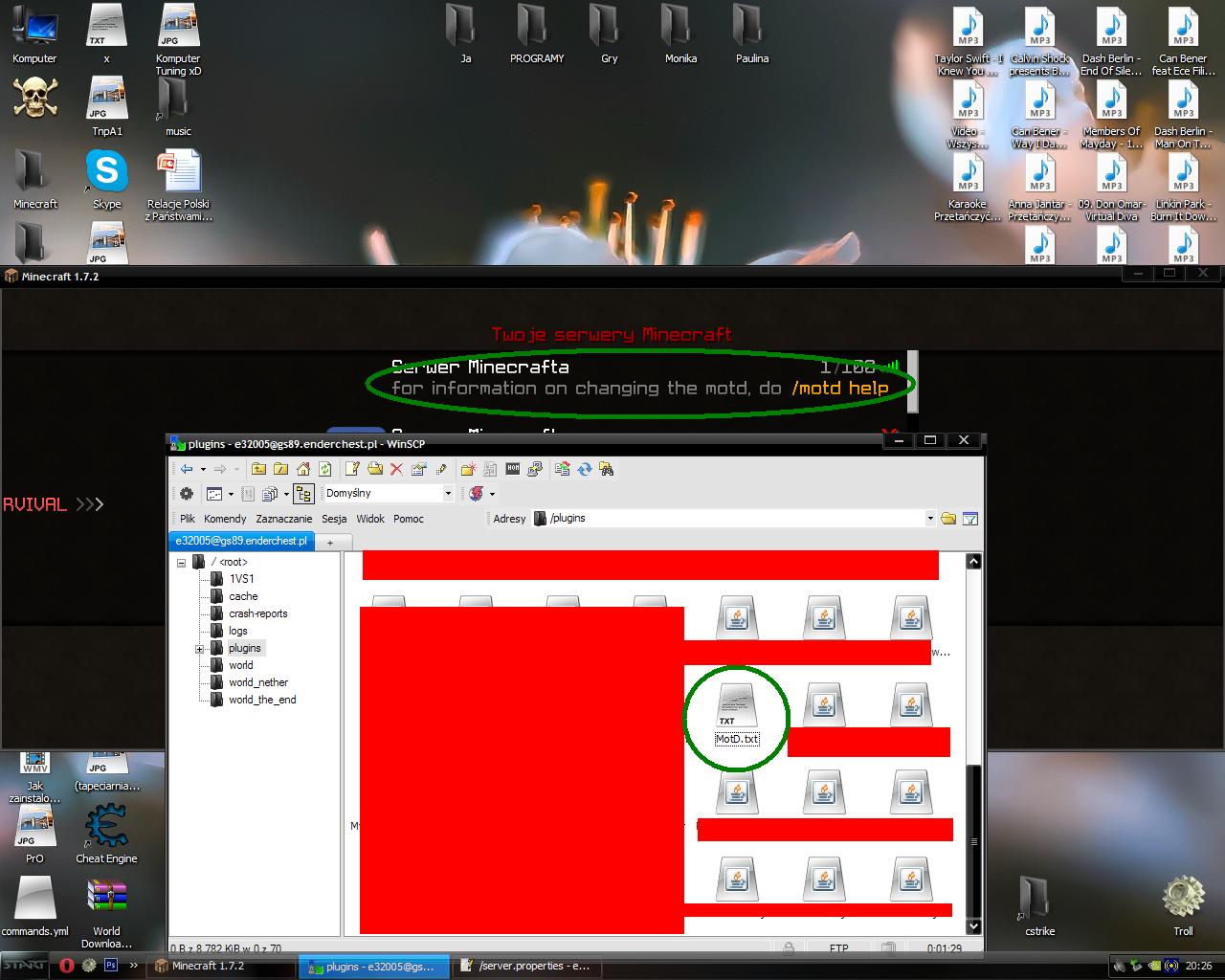Select world_the_end folder in tree
Image resolution: width=1225 pixels, height=980 pixels.
[262, 700]
